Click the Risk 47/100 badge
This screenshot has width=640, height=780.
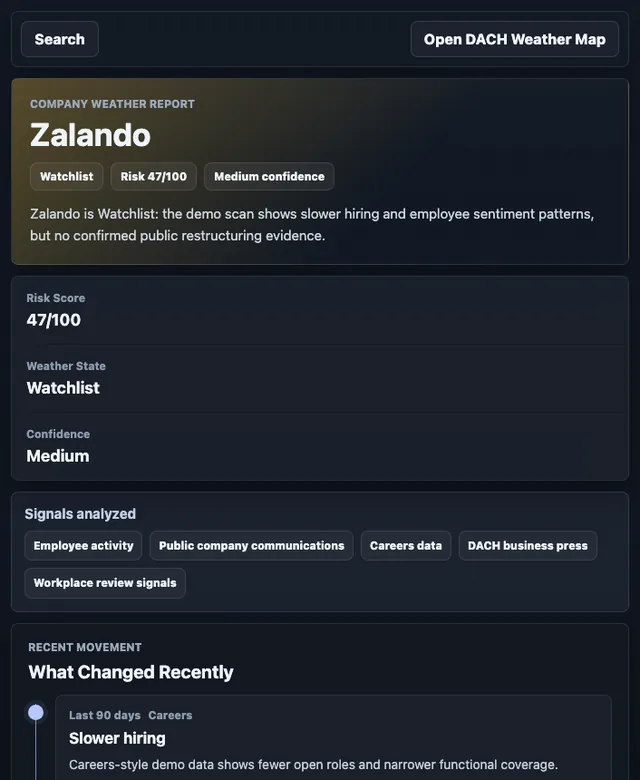click(x=154, y=177)
